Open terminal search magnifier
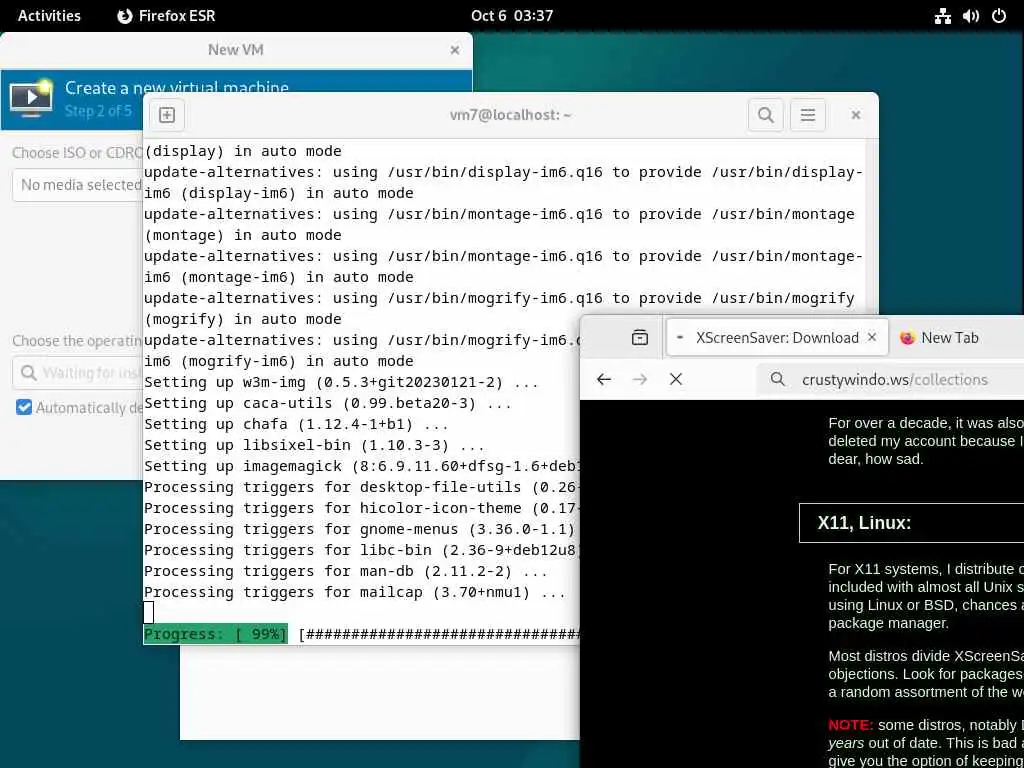The width and height of the screenshot is (1024, 768). click(x=765, y=115)
